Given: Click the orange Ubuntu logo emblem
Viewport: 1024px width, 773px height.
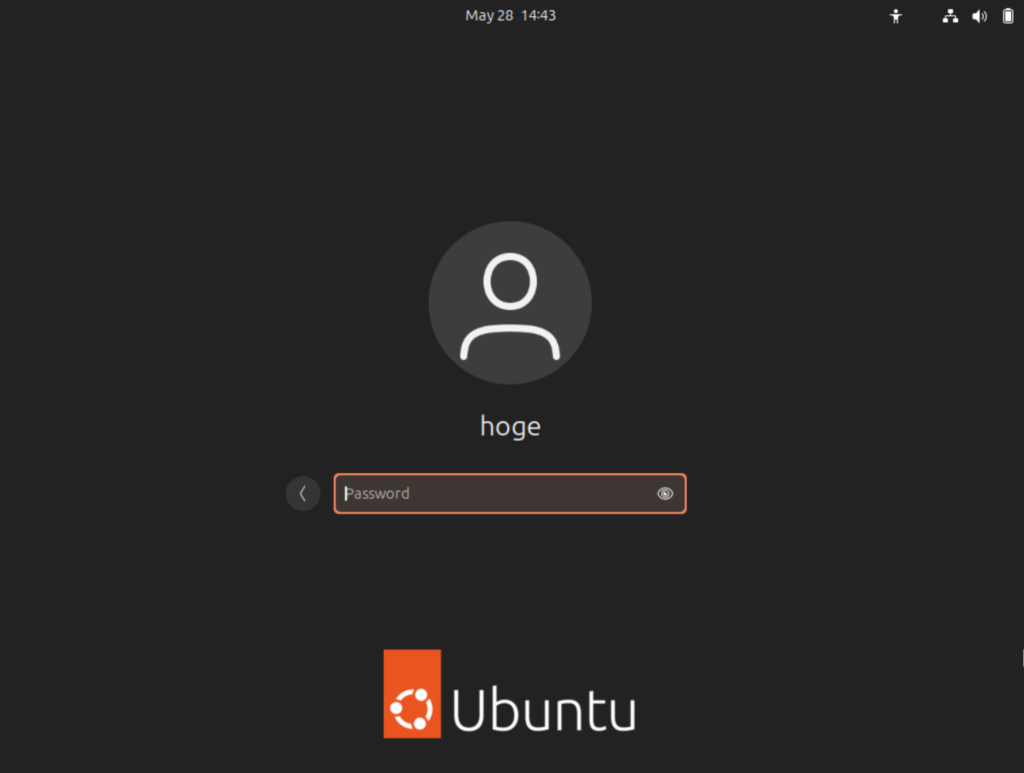Looking at the screenshot, I should (412, 694).
